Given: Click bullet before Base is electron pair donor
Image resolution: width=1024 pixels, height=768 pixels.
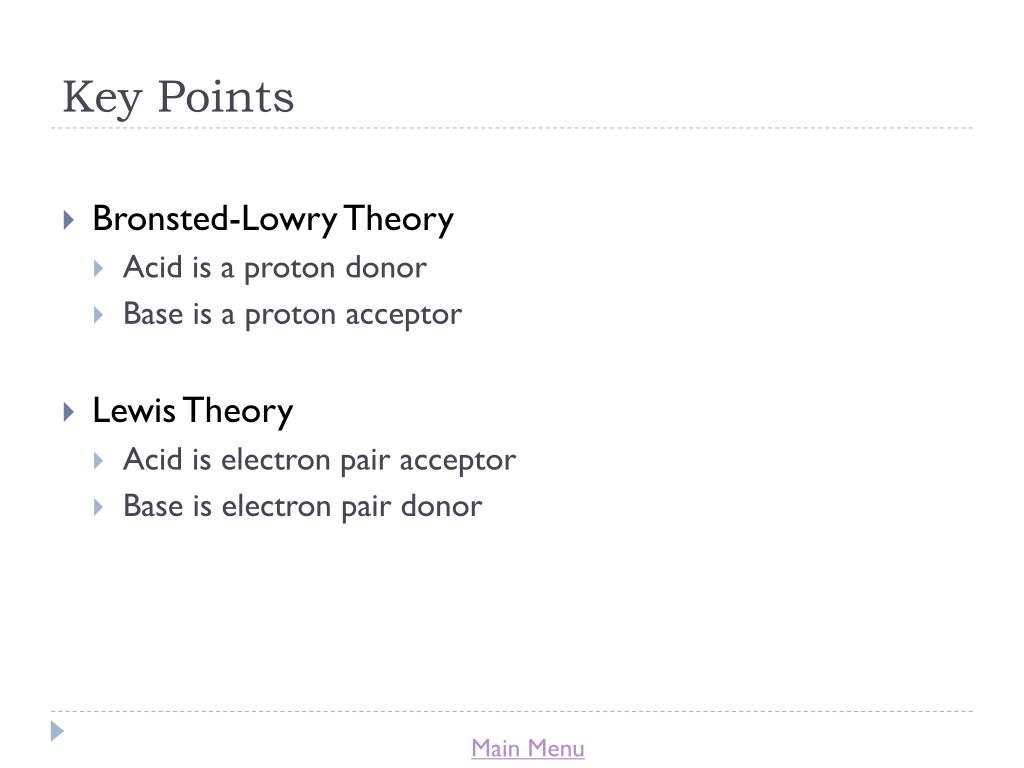Looking at the screenshot, I should point(99,507).
